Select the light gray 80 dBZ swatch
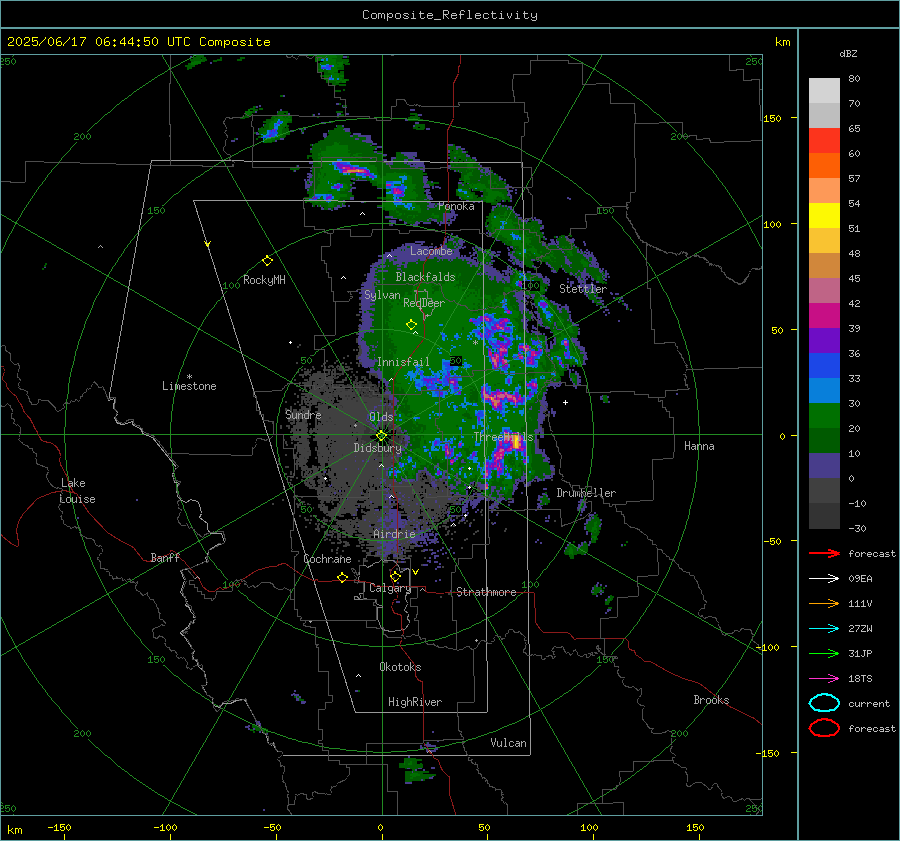The height and width of the screenshot is (841, 900). (x=824, y=90)
